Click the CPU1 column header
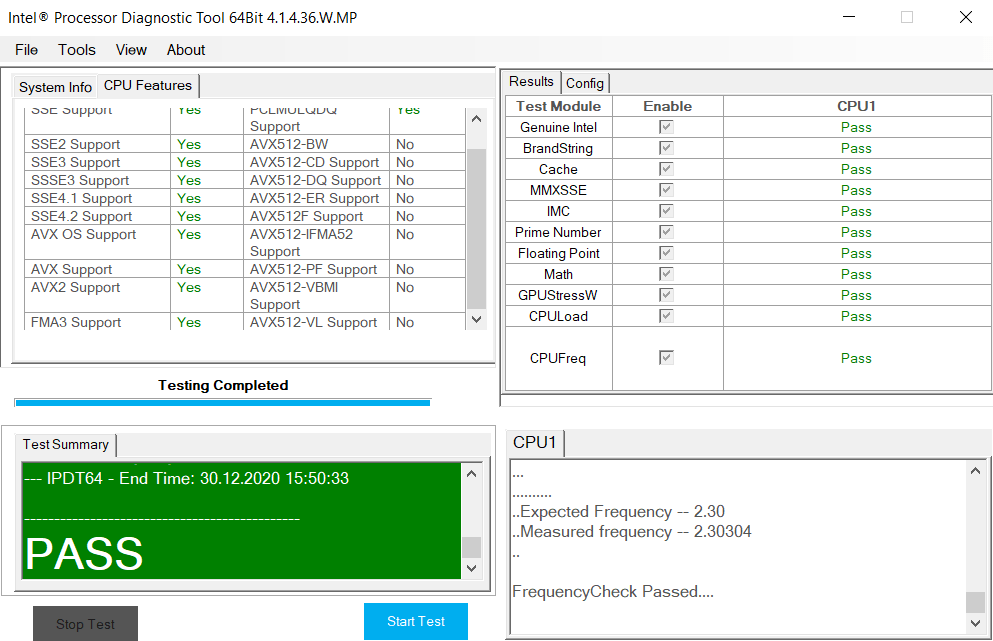 click(x=856, y=106)
